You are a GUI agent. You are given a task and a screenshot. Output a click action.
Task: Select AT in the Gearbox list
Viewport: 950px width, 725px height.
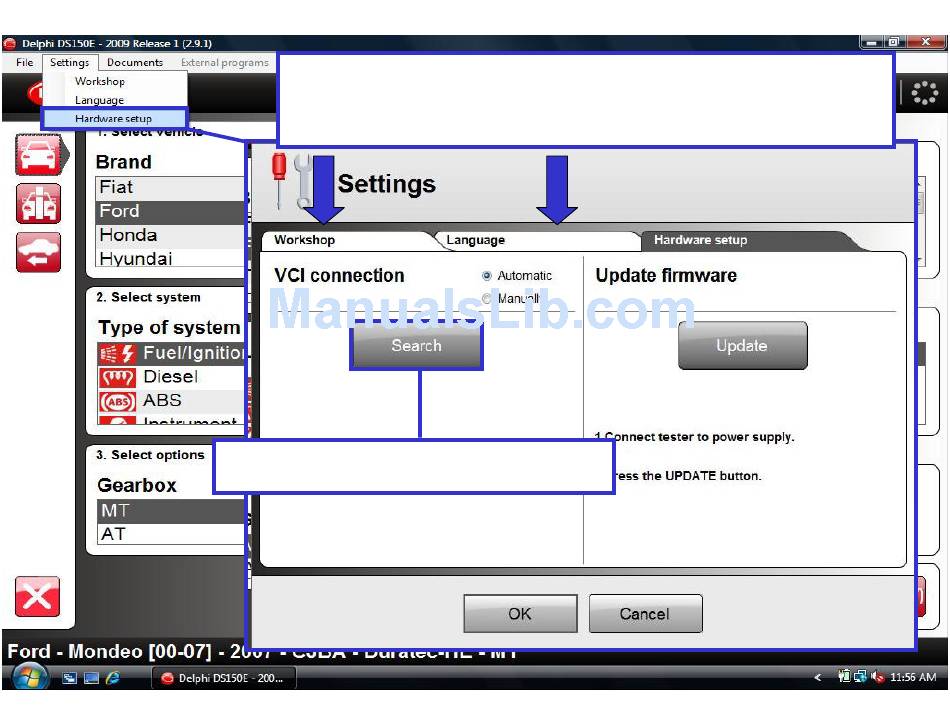point(171,534)
